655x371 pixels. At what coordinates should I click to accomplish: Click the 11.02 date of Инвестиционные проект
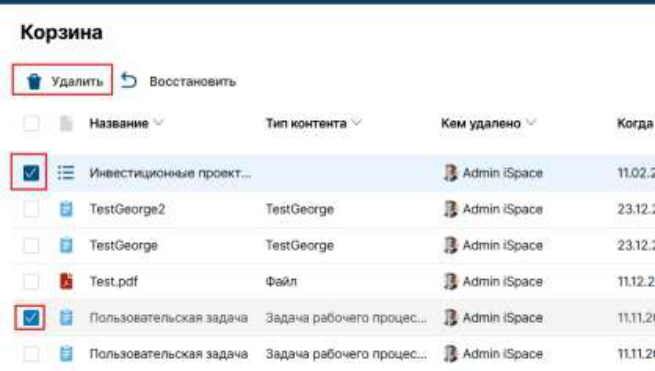click(x=636, y=173)
